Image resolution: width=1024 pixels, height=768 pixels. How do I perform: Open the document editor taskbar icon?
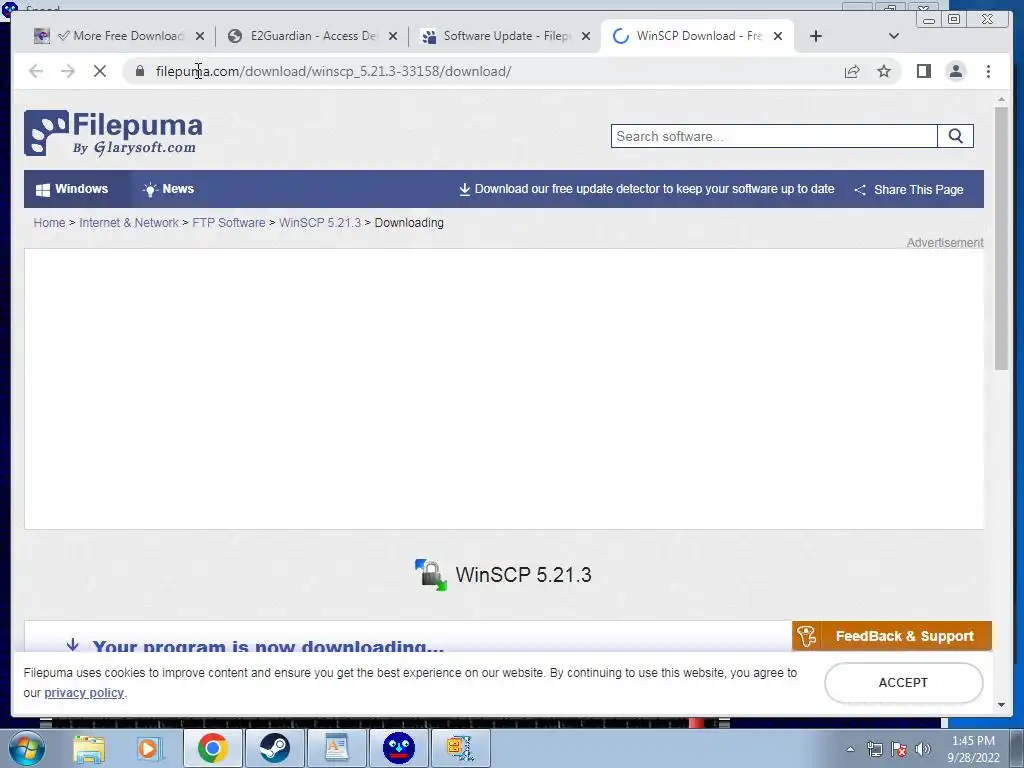click(336, 748)
